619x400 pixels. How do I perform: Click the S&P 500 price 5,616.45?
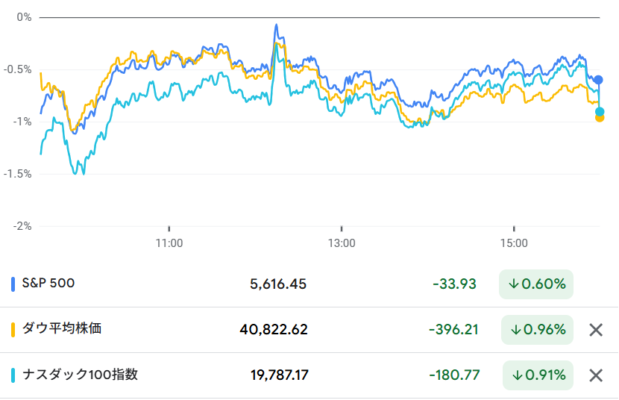278,284
